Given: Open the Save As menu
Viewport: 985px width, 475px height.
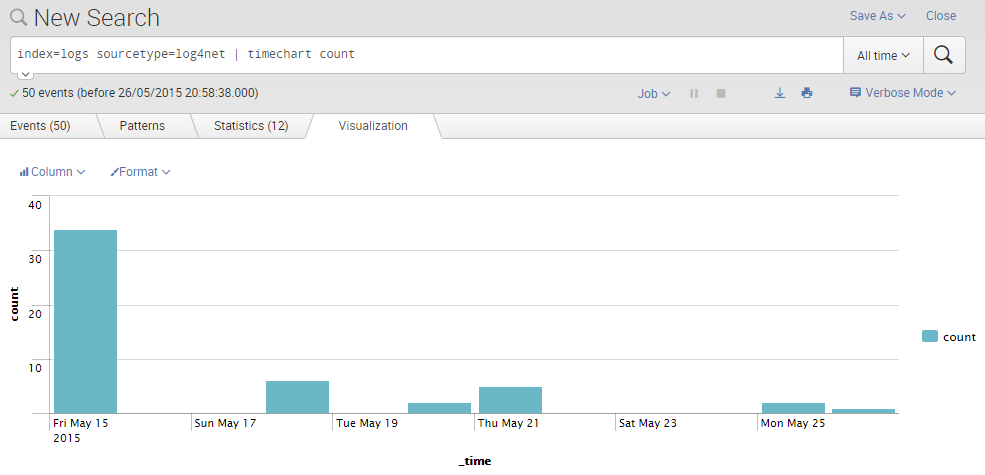Looking at the screenshot, I should pyautogui.click(x=877, y=16).
